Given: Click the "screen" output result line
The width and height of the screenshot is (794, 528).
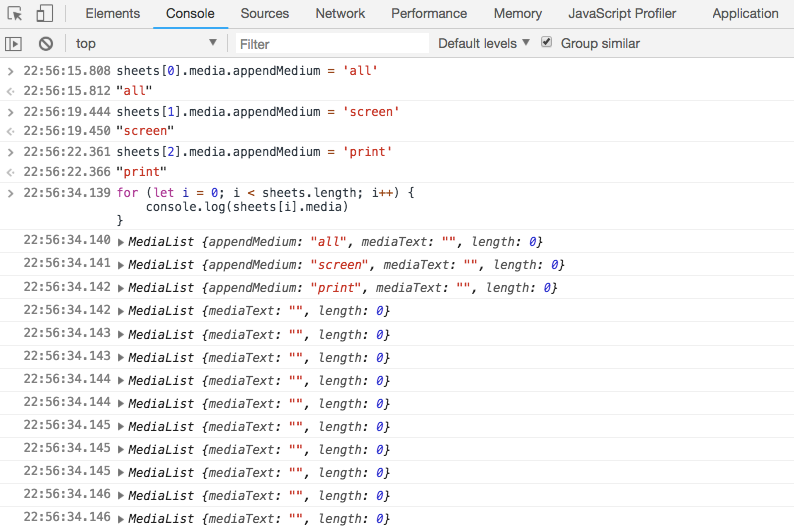Looking at the screenshot, I should click(x=145, y=131).
